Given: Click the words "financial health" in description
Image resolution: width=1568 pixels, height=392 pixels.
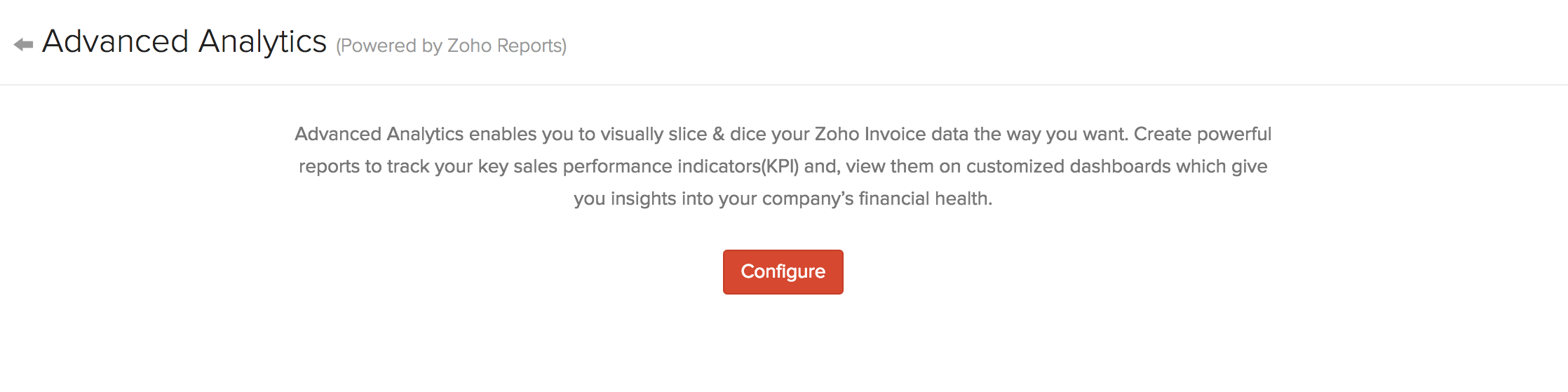Looking at the screenshot, I should pos(924,198).
